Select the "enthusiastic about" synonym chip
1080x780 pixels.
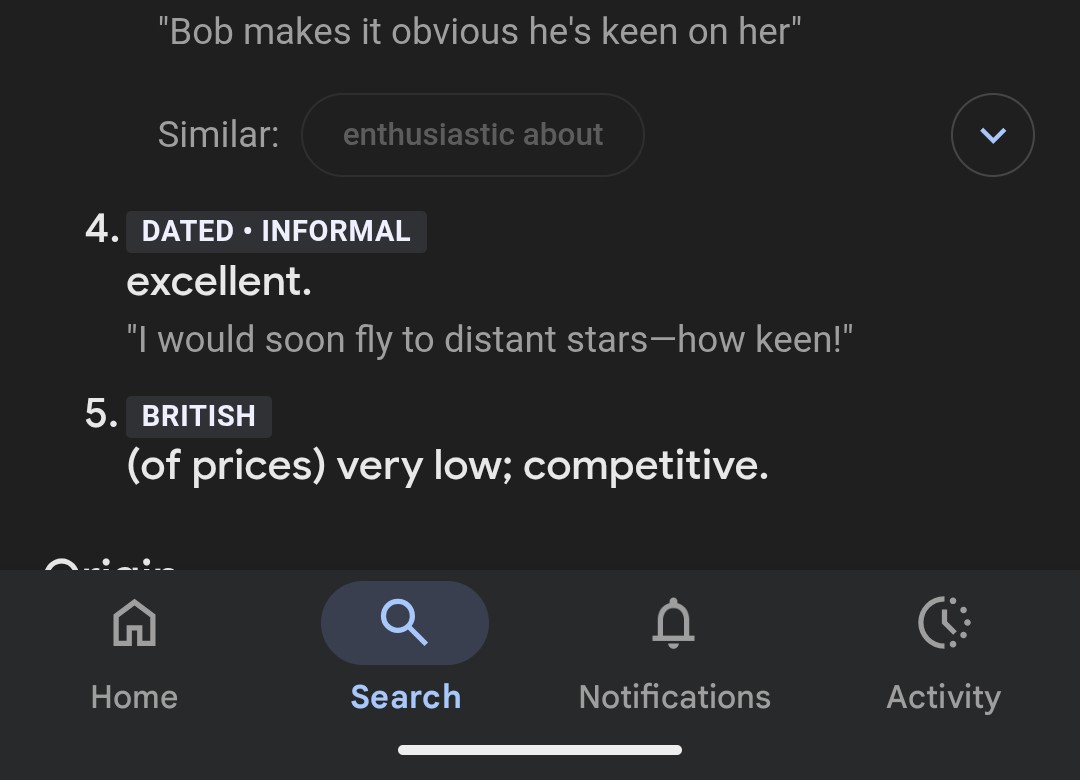tap(473, 135)
